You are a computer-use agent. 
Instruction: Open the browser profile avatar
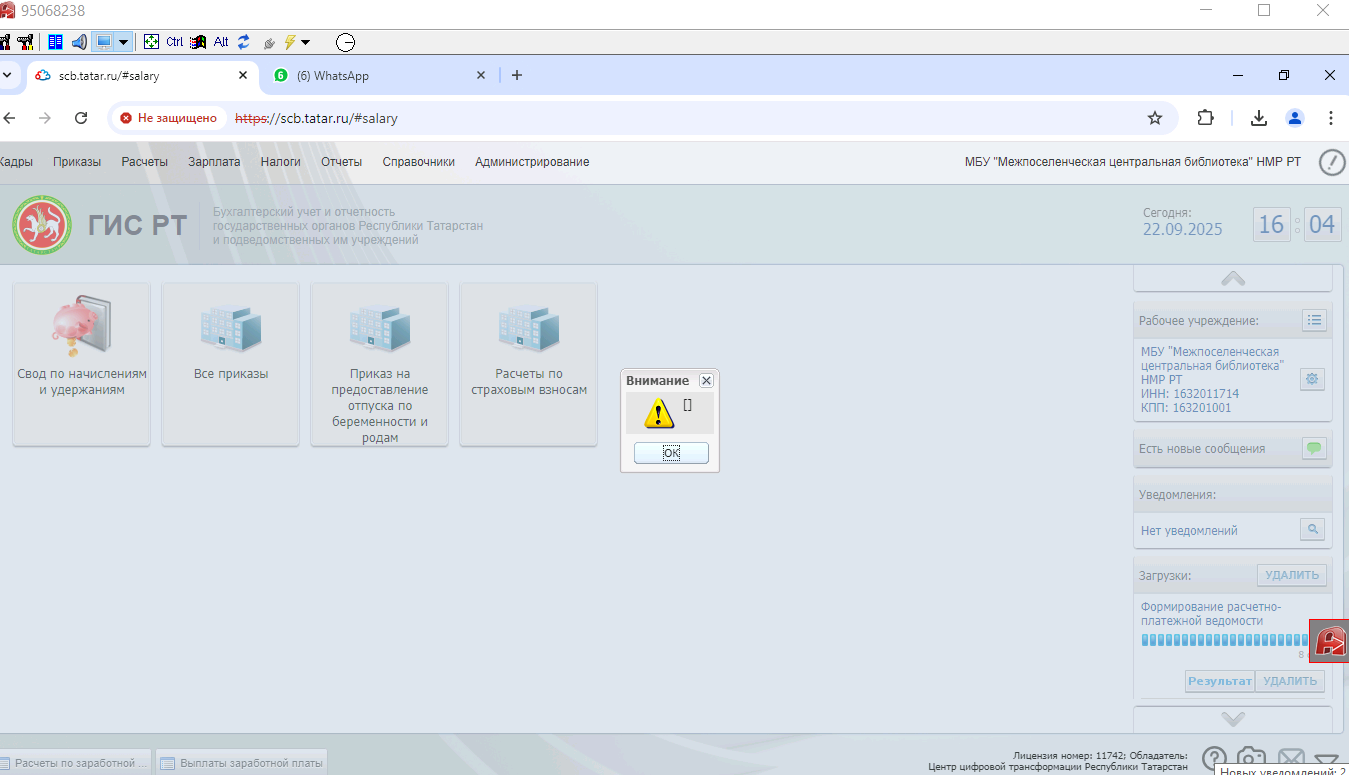point(1295,118)
